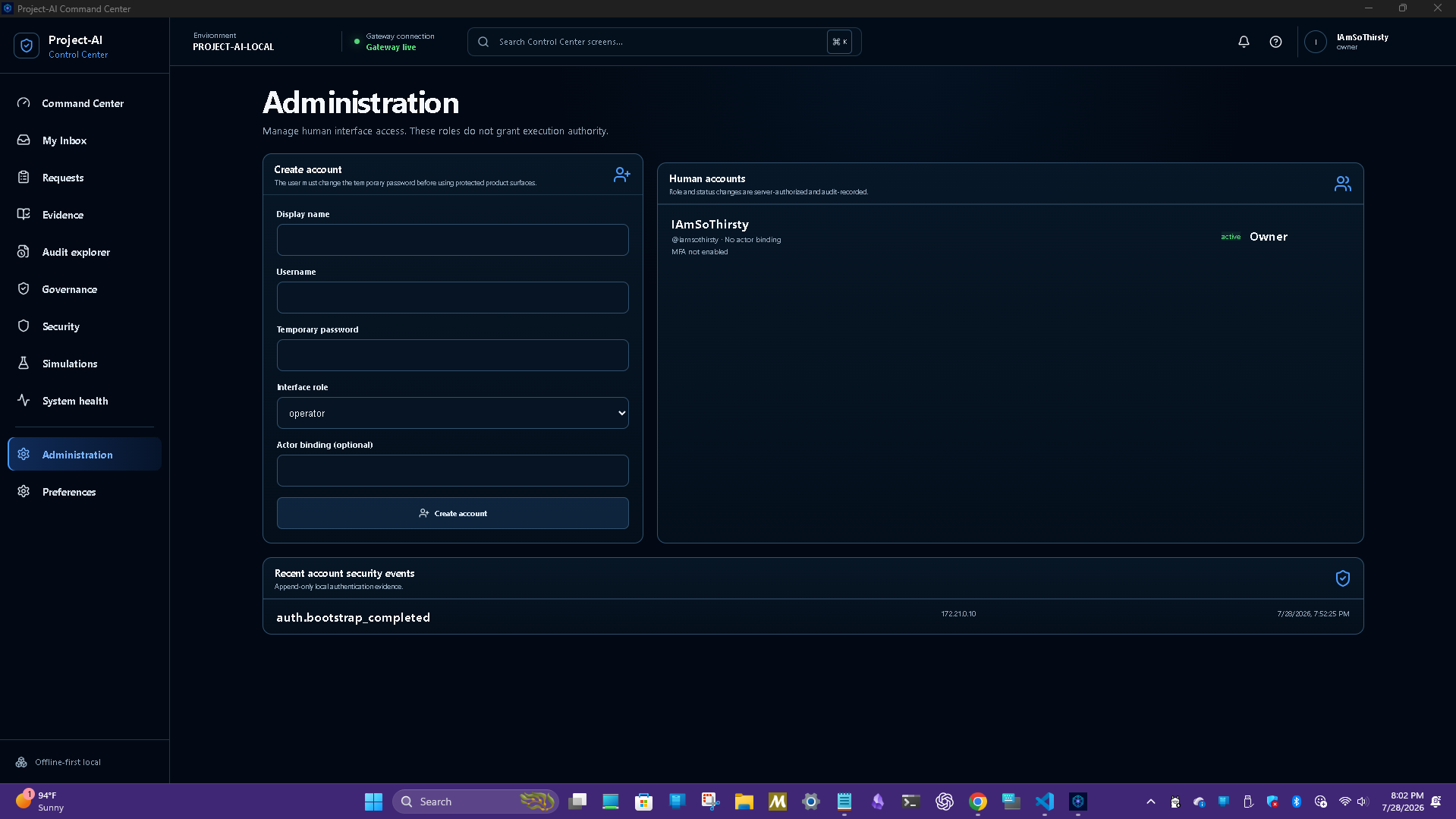
Task: Click the search magnifier icon in Control Center search
Action: tap(483, 42)
